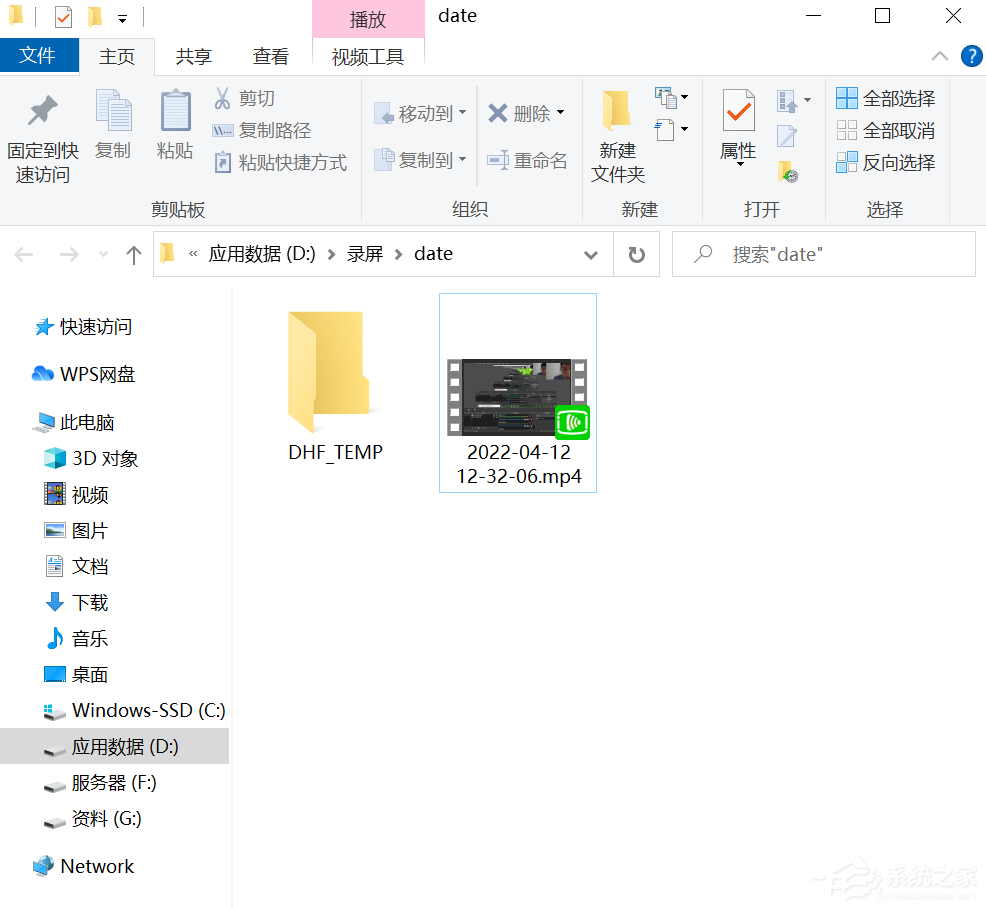Image resolution: width=986 pixels, height=909 pixels.
Task: Switch to the 查看 ribbon tab
Action: [271, 56]
